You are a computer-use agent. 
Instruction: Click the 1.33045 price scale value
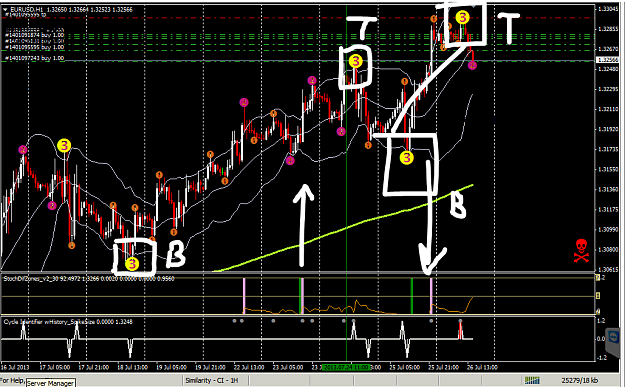point(608,9)
